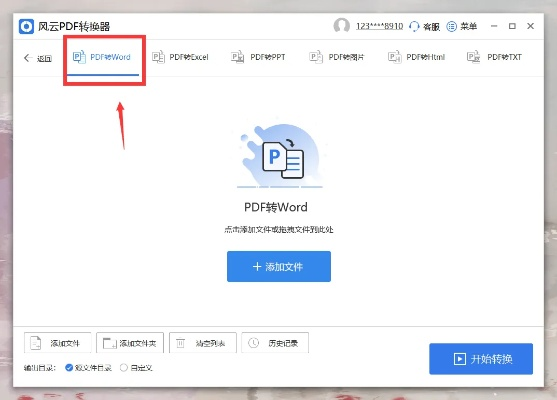Click the PDF转Word heading text
The width and height of the screenshot is (557, 400).
276,207
